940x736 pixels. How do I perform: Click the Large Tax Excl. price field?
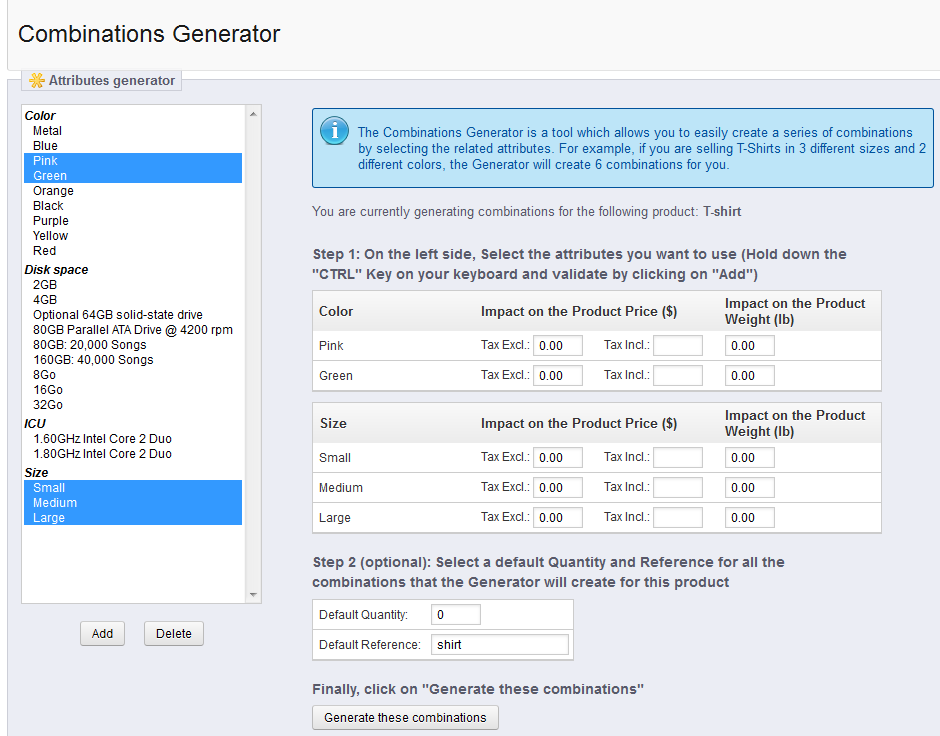pos(558,518)
